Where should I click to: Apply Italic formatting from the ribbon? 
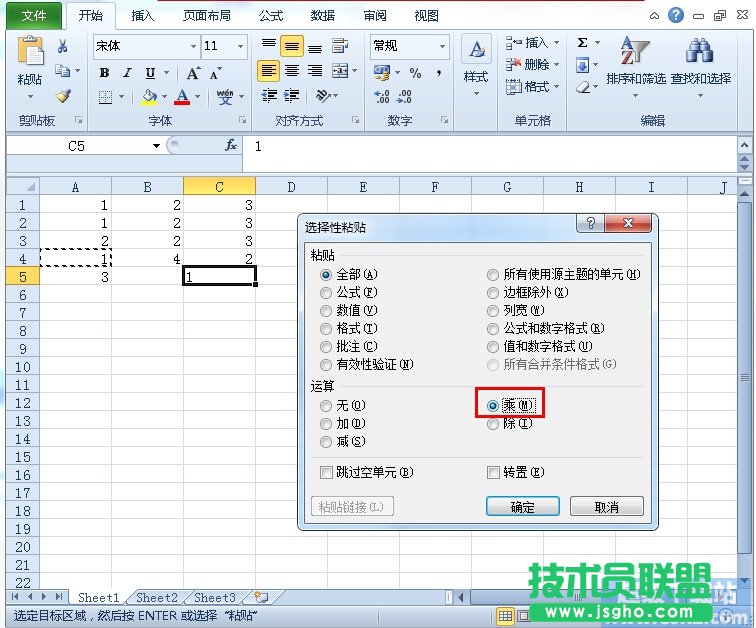tap(128, 73)
